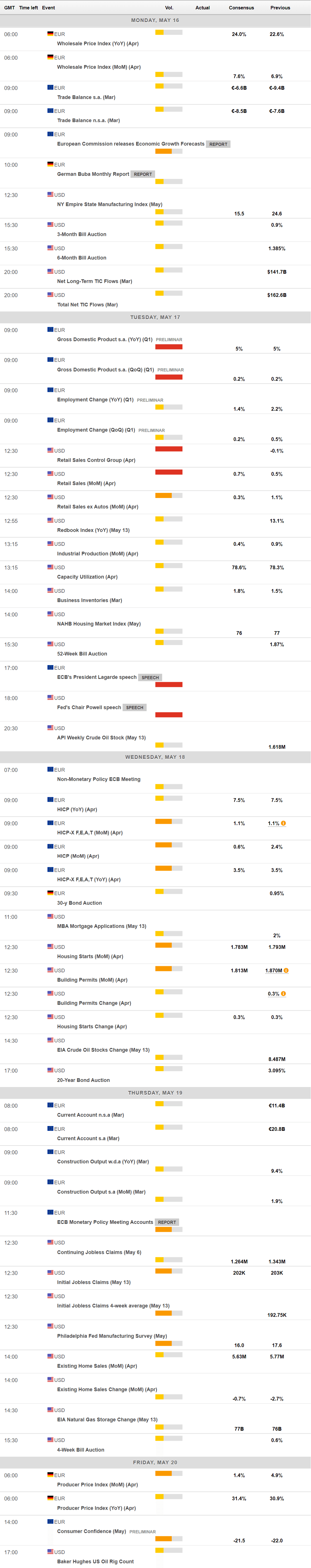
Task: Click US flag on Fed's Chair Powell speech row
Action: [51, 698]
